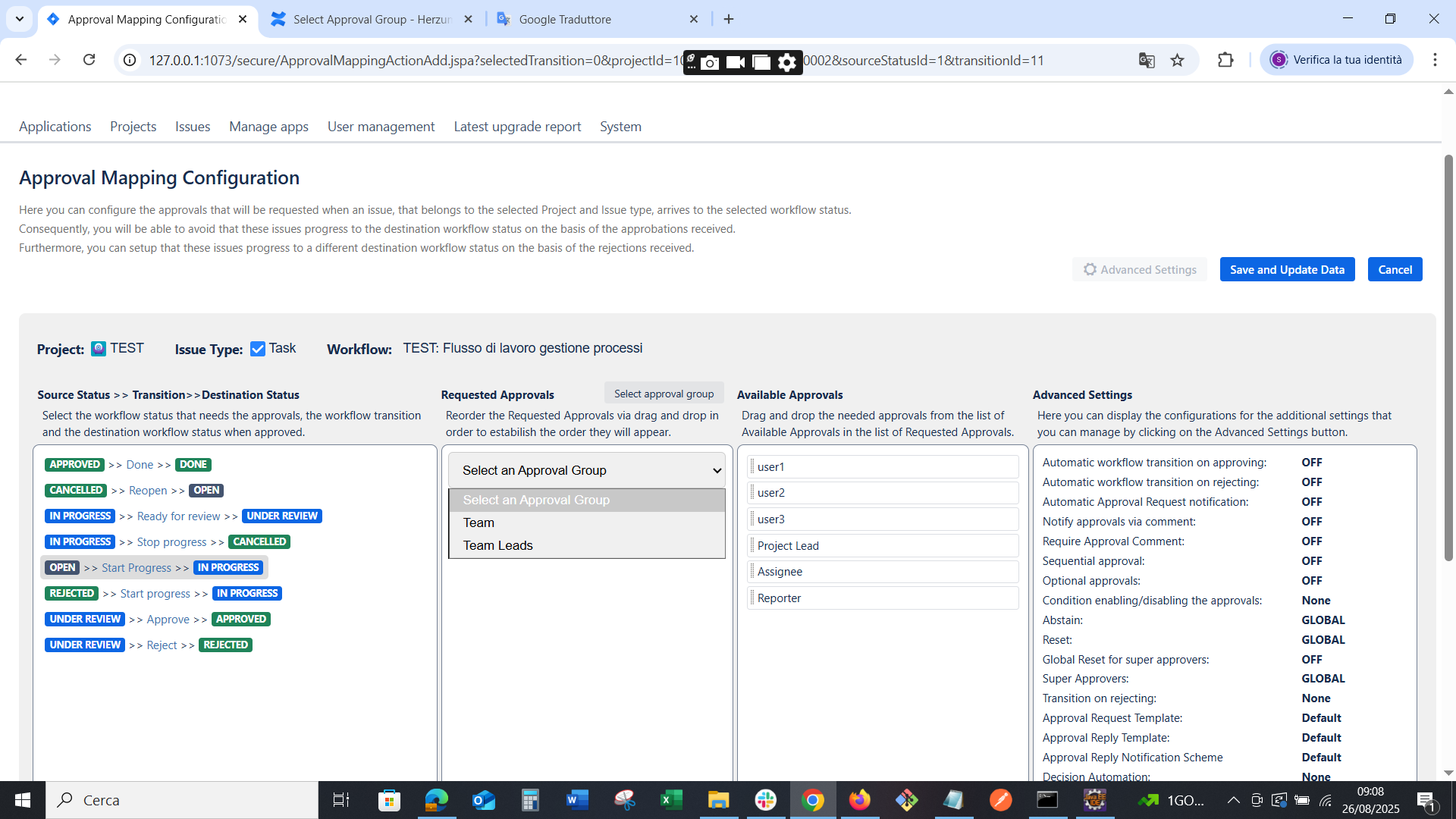Select Project Lead available approval item

click(x=788, y=546)
